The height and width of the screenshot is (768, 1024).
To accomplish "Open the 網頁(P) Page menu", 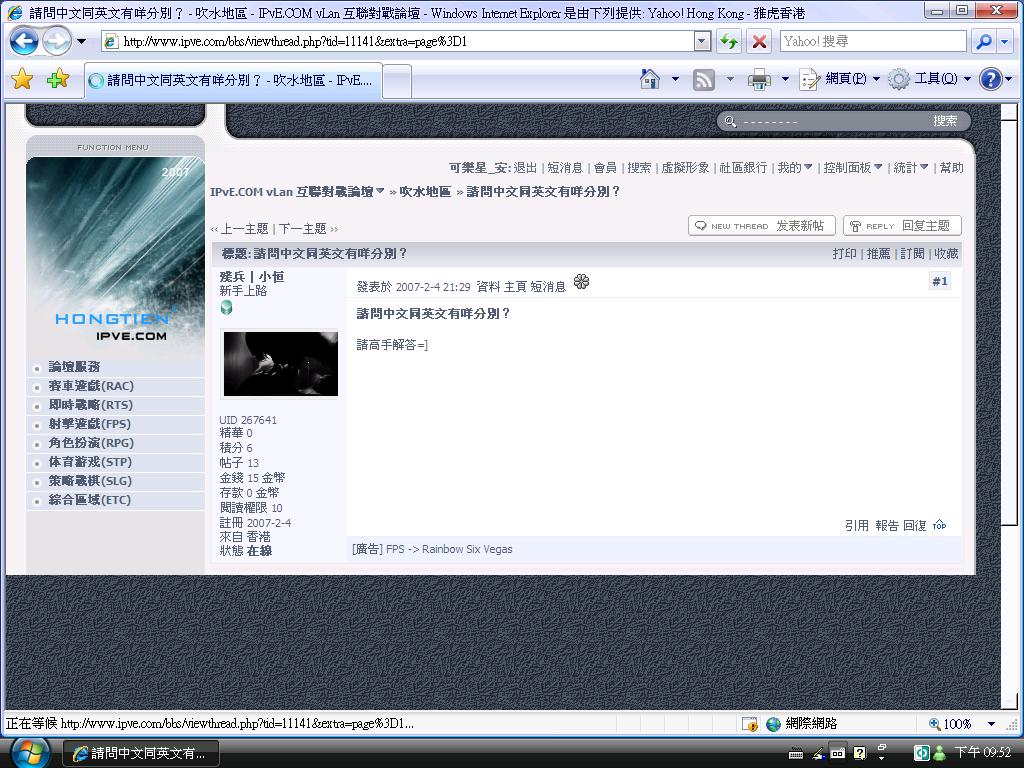I will (x=840, y=80).
